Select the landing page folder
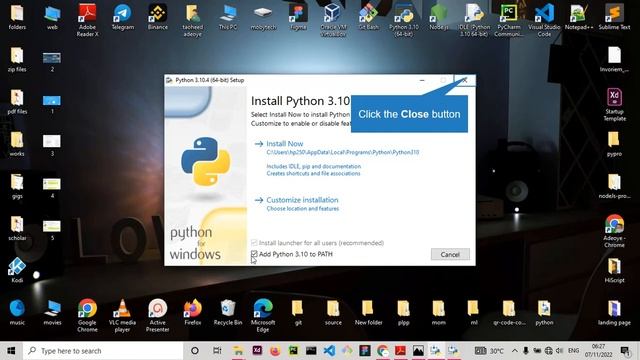640x360 pixels. point(614,312)
